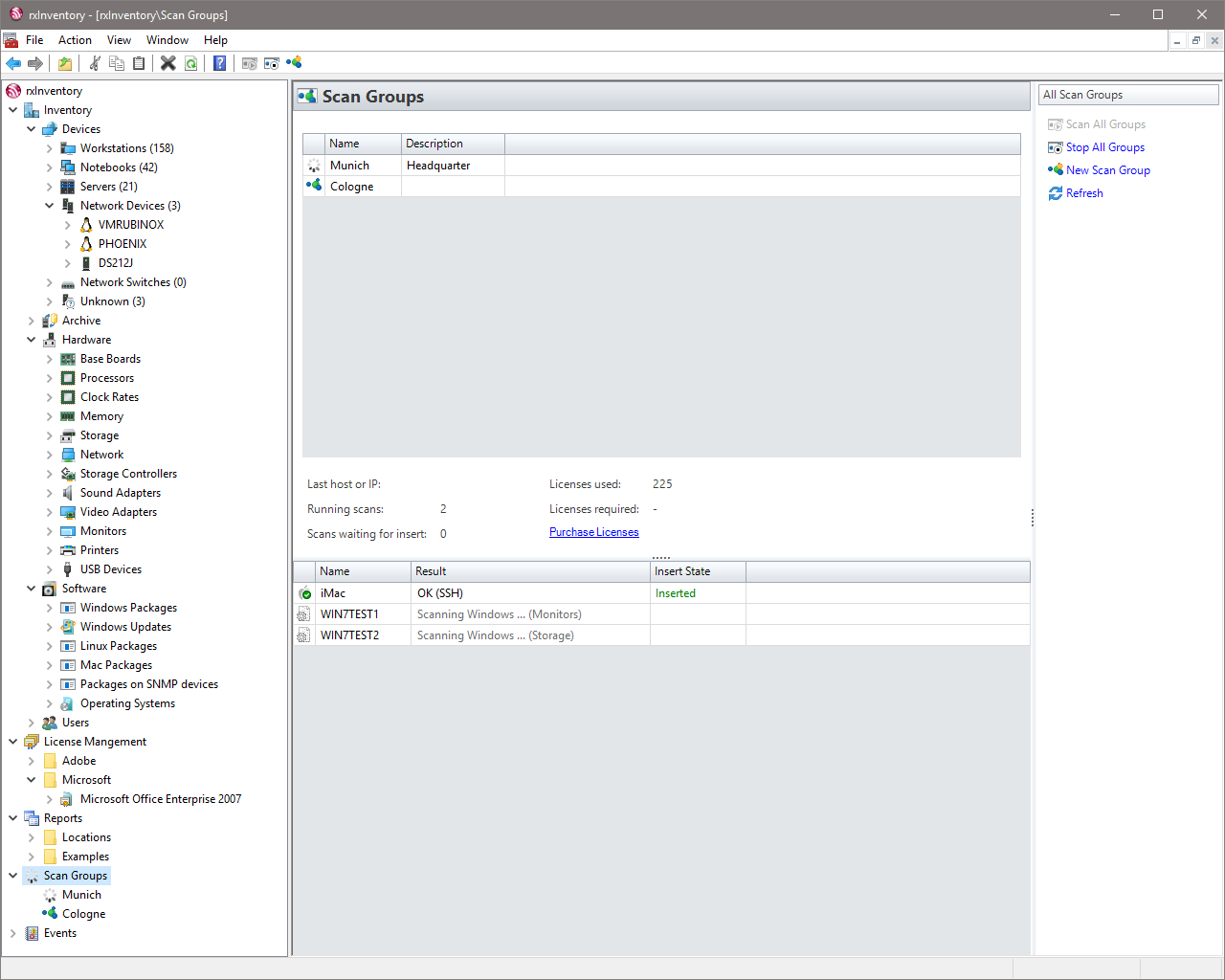This screenshot has width=1225, height=980.
Task: Select Microsoft Office Enterprise 2007 in tree
Action: click(161, 799)
